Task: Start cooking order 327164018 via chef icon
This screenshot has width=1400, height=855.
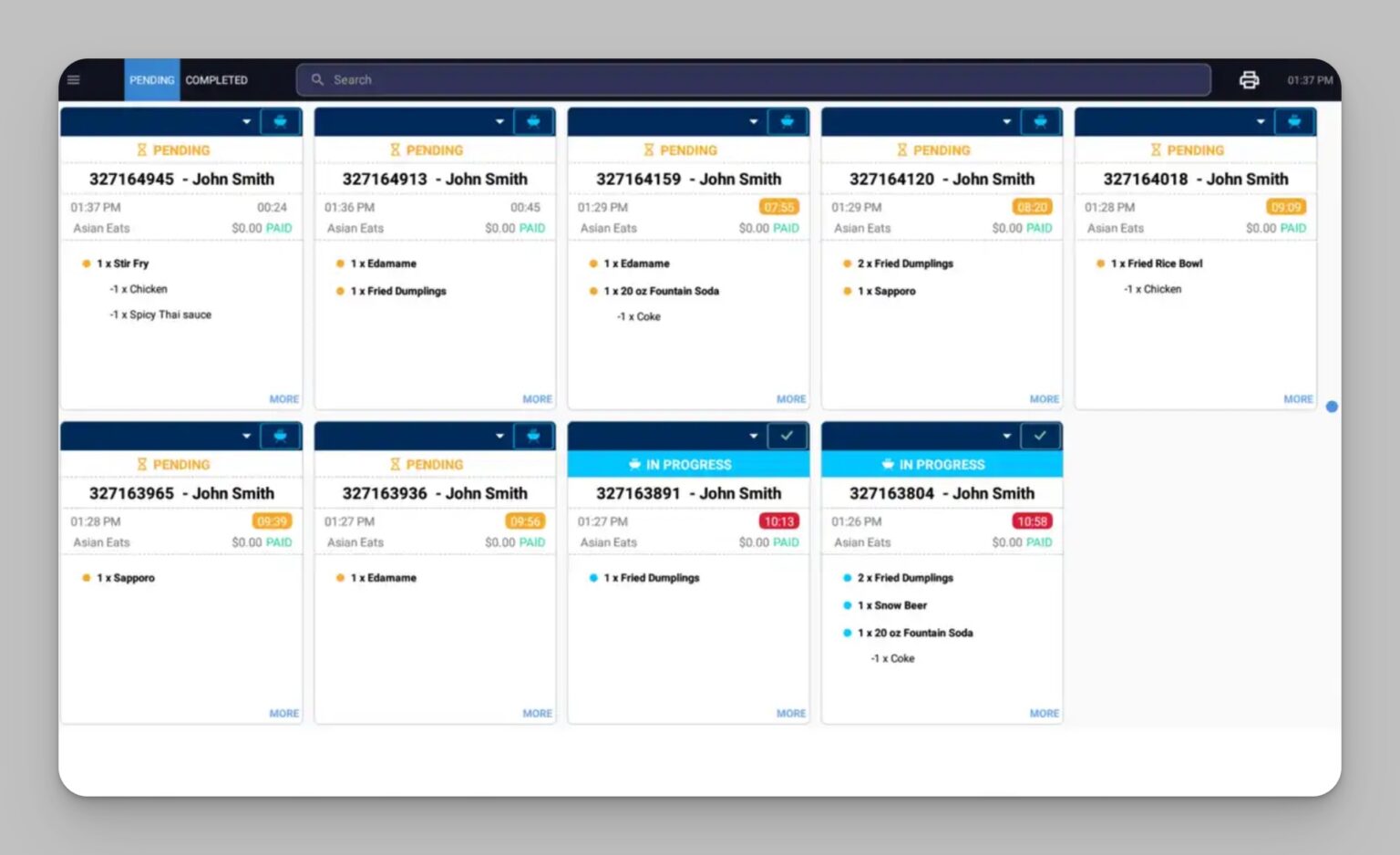Action: [x=1294, y=120]
